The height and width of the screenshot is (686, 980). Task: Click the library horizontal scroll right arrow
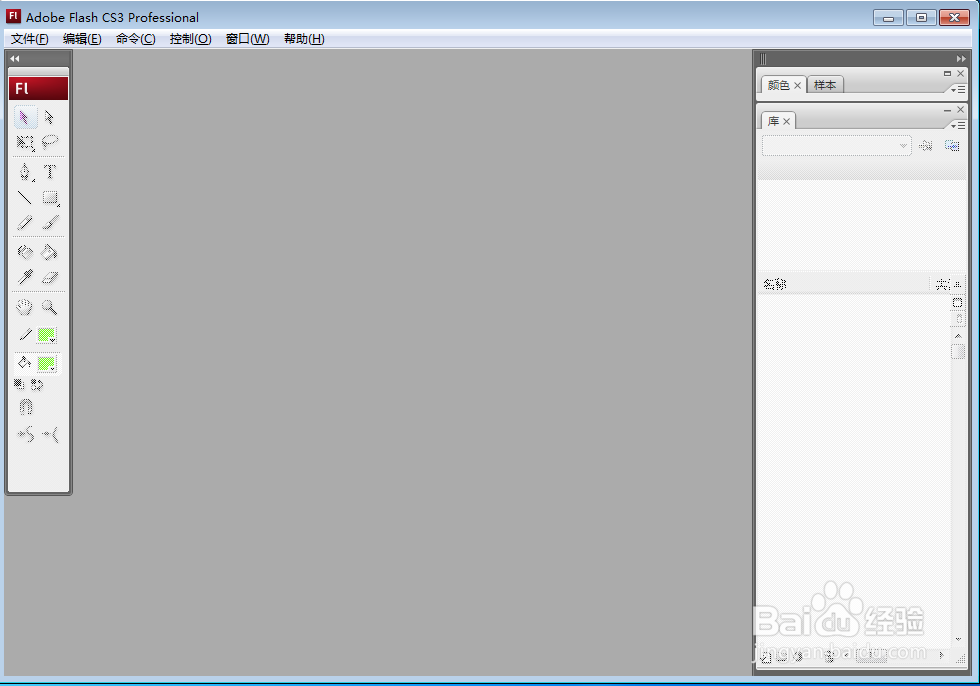click(x=941, y=655)
